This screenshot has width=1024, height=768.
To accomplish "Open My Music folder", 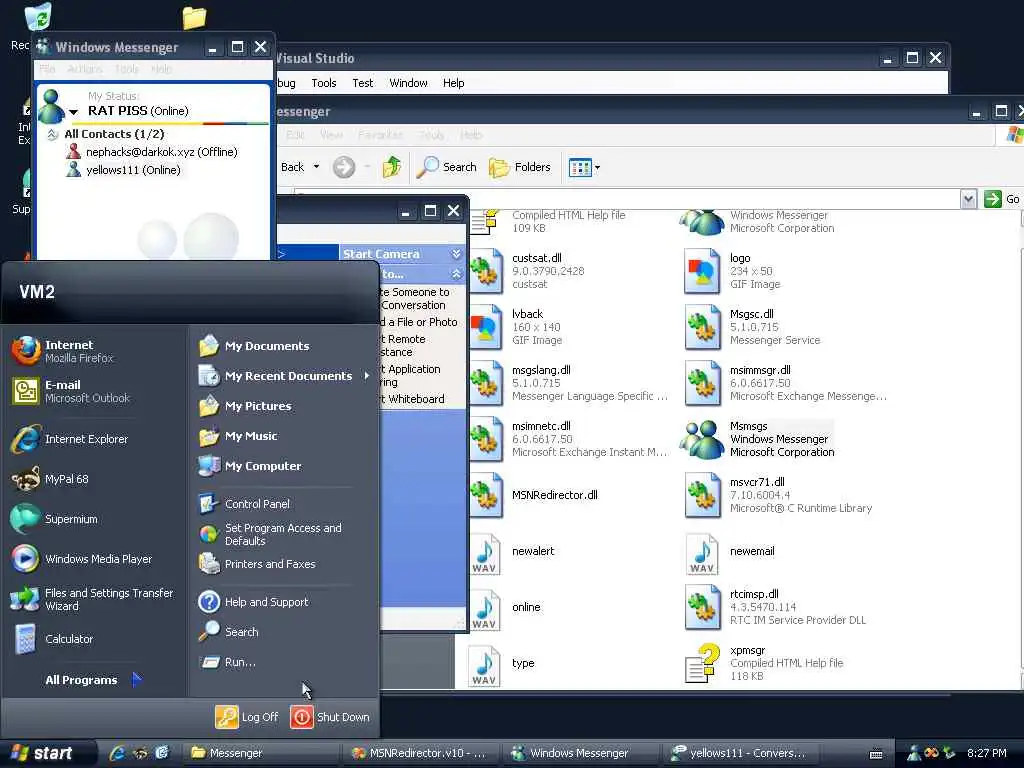I will tap(238, 436).
